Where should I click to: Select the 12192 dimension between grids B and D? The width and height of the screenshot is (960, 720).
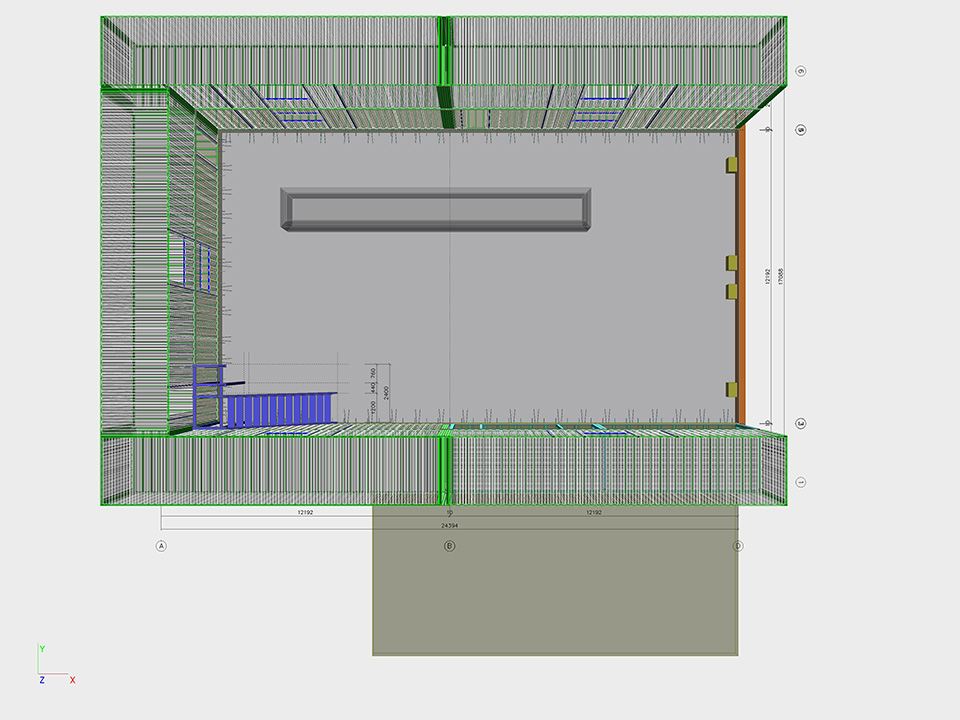(594, 513)
